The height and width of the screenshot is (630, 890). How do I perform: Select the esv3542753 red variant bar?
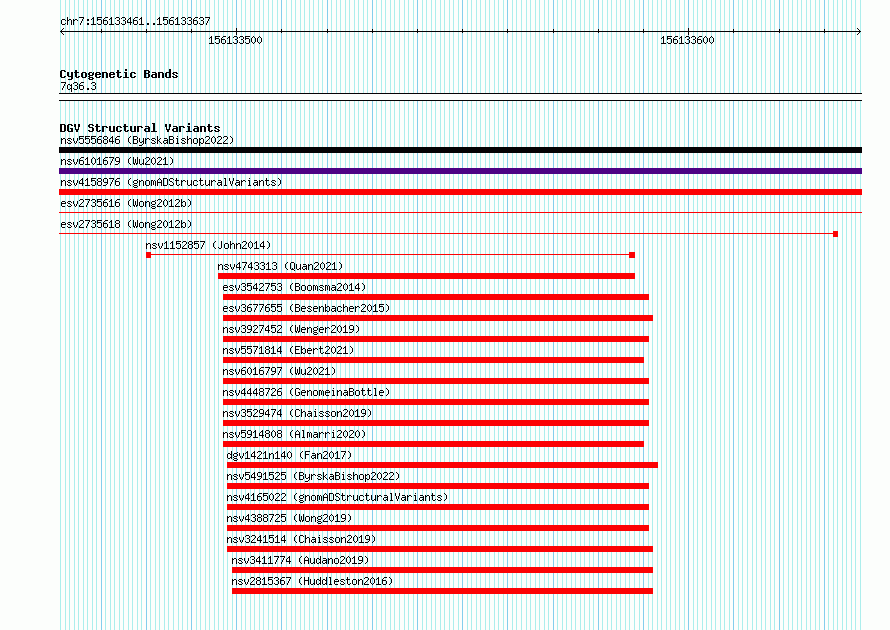[x=436, y=297]
